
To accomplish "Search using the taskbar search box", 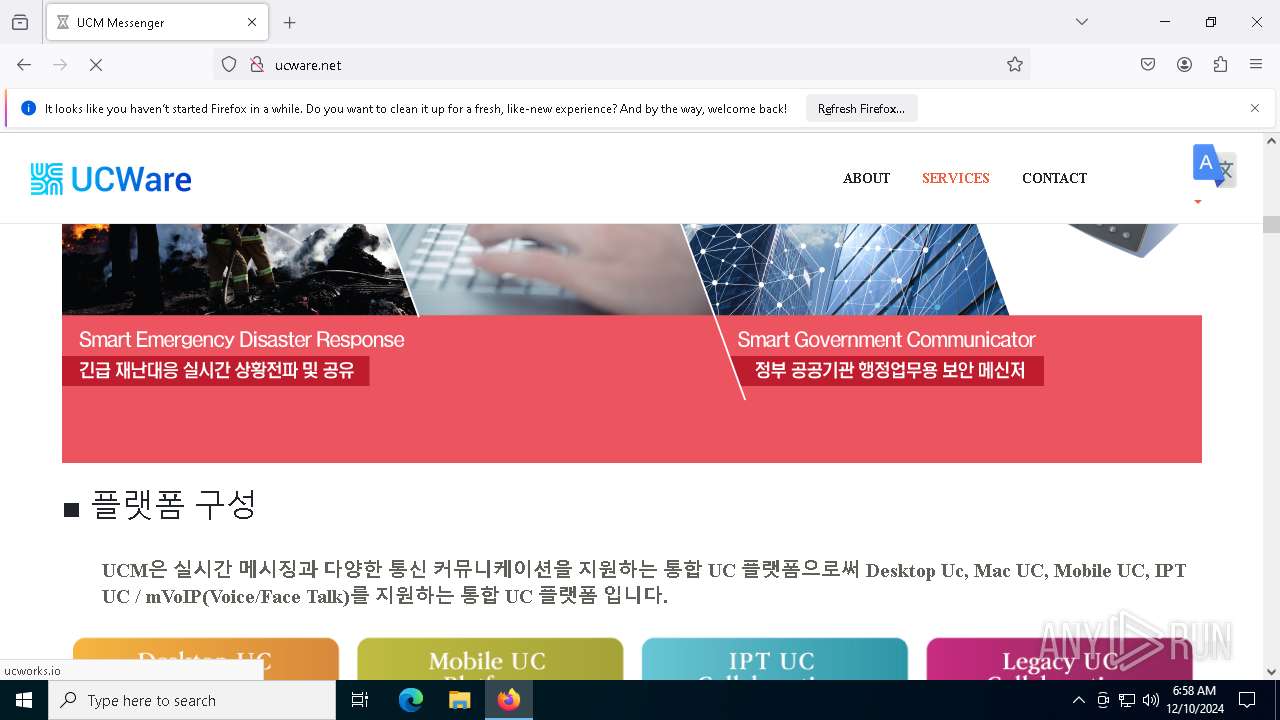I will point(192,700).
